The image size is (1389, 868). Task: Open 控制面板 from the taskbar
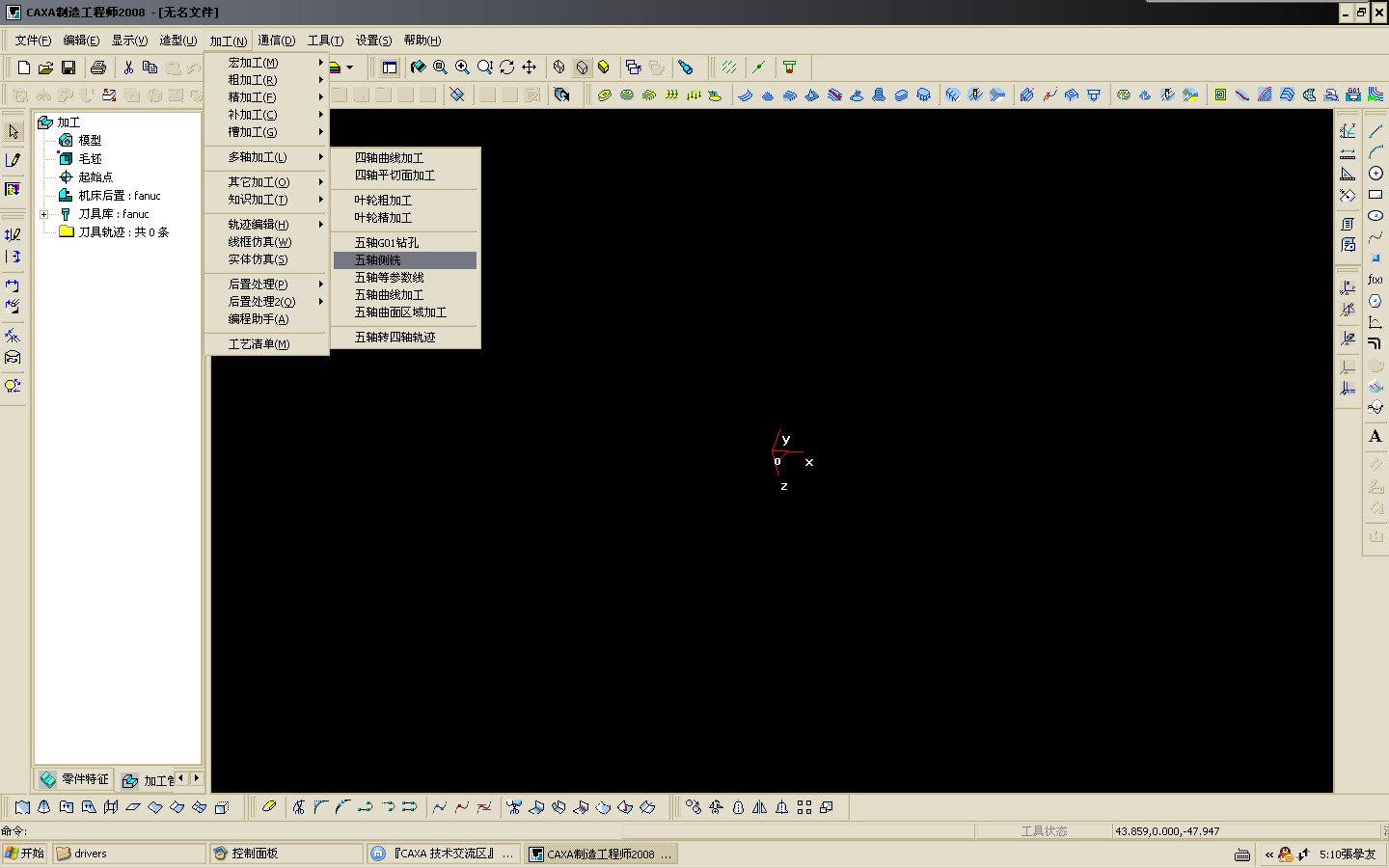(286, 854)
